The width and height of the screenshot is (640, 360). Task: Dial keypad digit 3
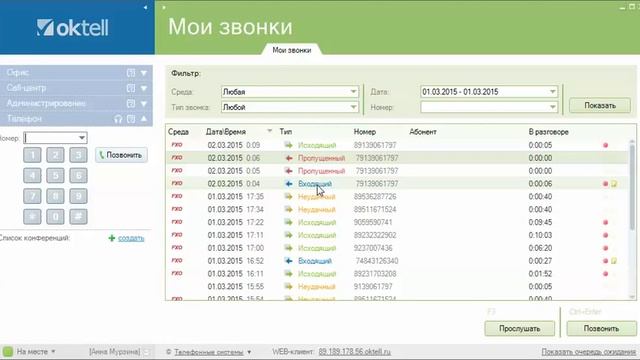pyautogui.click(x=78, y=155)
